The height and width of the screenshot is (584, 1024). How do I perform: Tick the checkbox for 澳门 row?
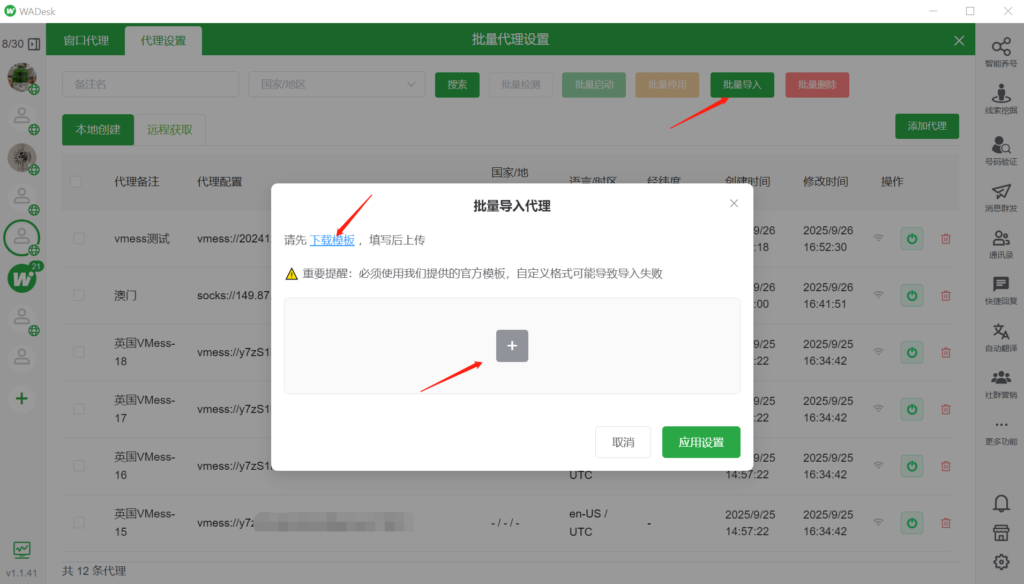78,296
